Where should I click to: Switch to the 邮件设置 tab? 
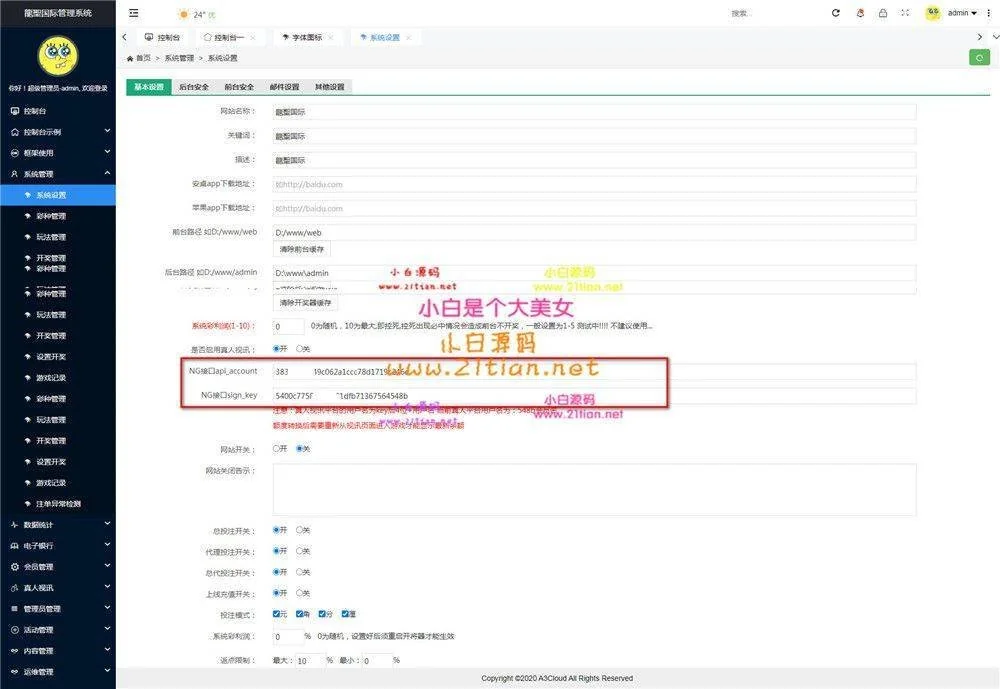tap(284, 87)
